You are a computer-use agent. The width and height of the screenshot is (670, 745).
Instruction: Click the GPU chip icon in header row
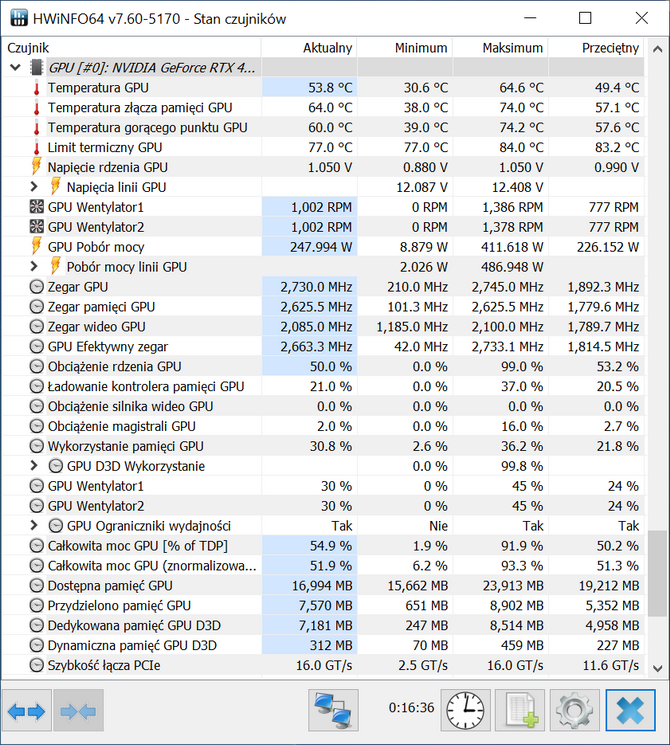point(37,67)
